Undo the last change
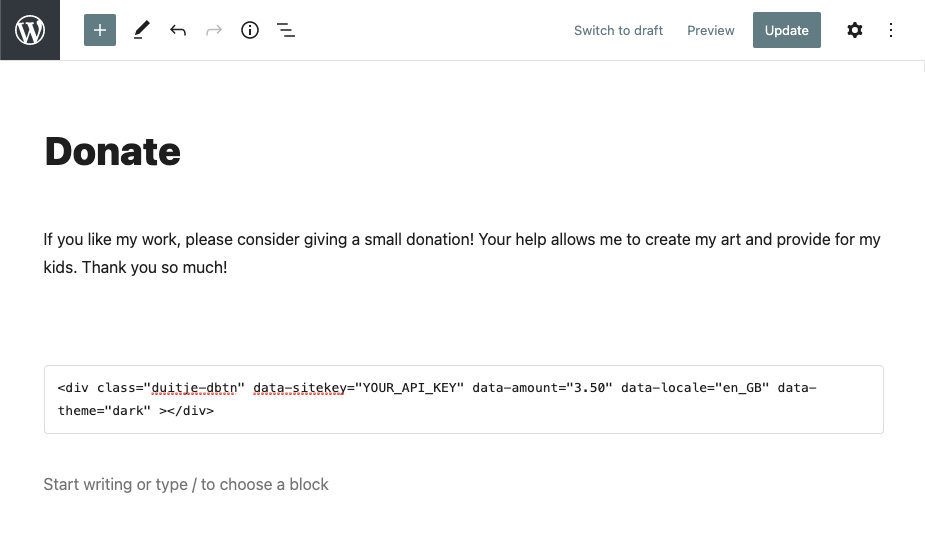925x535 pixels. 178,30
